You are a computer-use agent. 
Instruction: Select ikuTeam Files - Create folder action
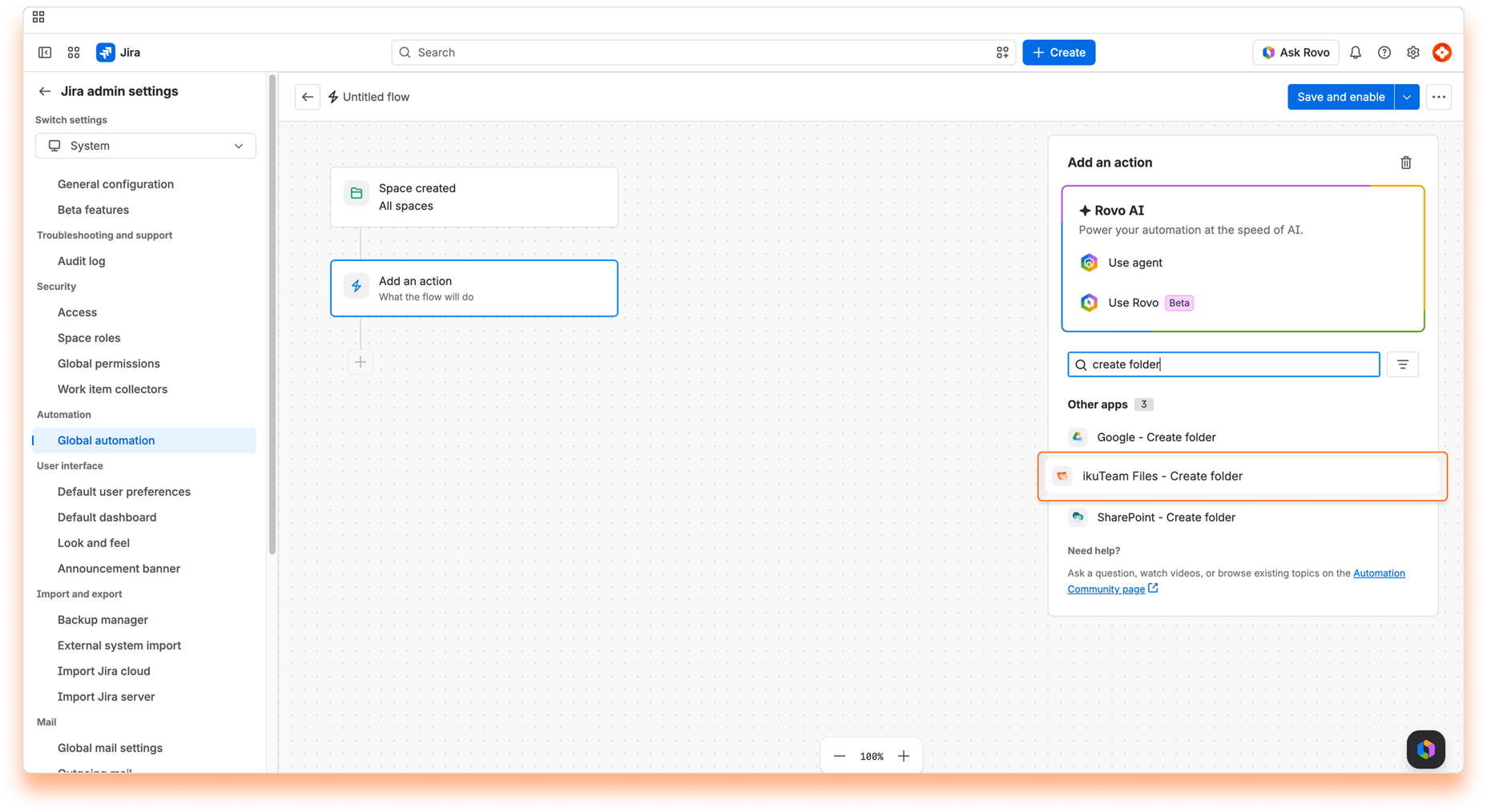[1243, 476]
